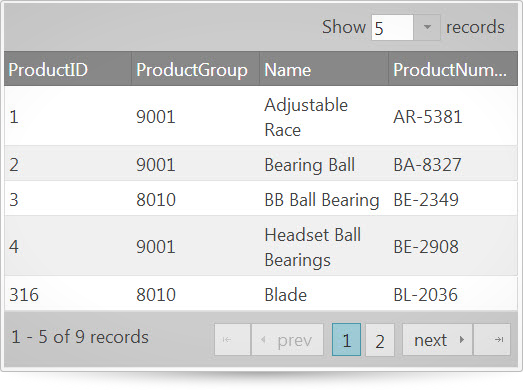The width and height of the screenshot is (523, 390).
Task: Click the Blade name cell
Action: pos(324,294)
